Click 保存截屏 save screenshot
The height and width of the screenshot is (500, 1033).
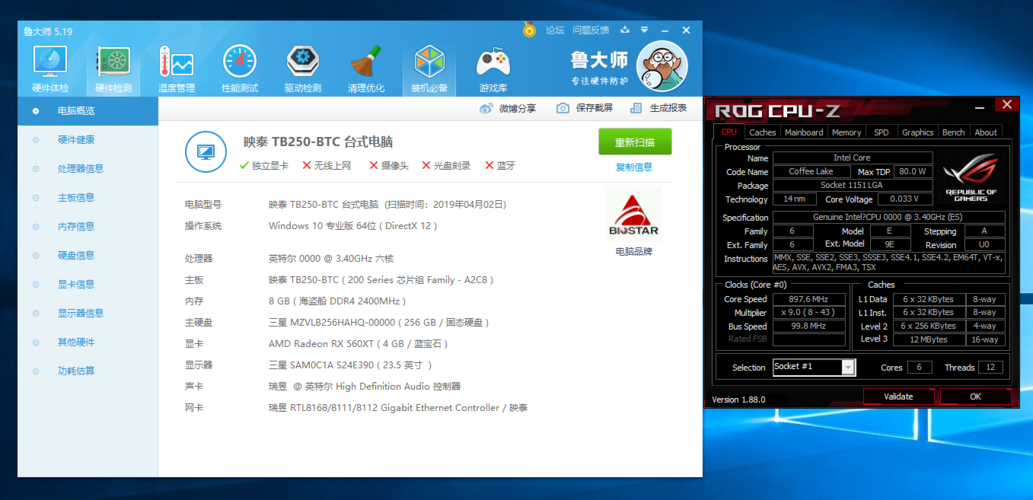point(584,109)
